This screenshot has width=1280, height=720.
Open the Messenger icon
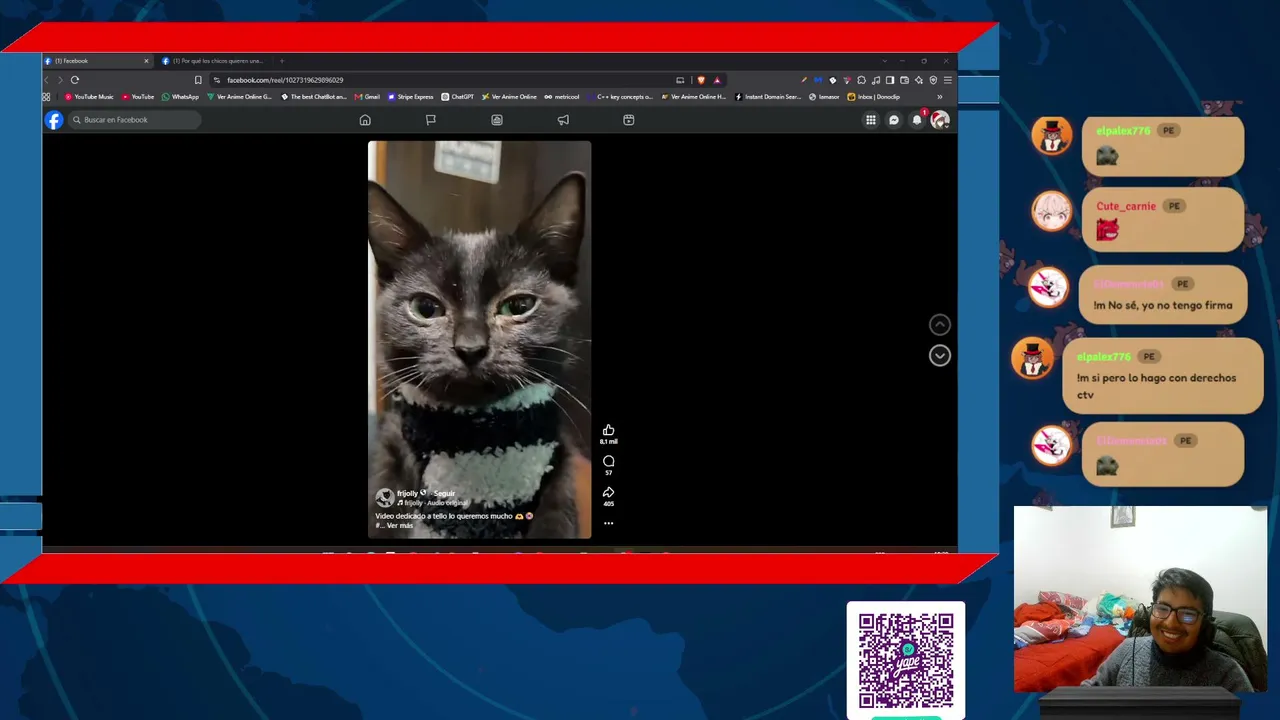coord(894,120)
